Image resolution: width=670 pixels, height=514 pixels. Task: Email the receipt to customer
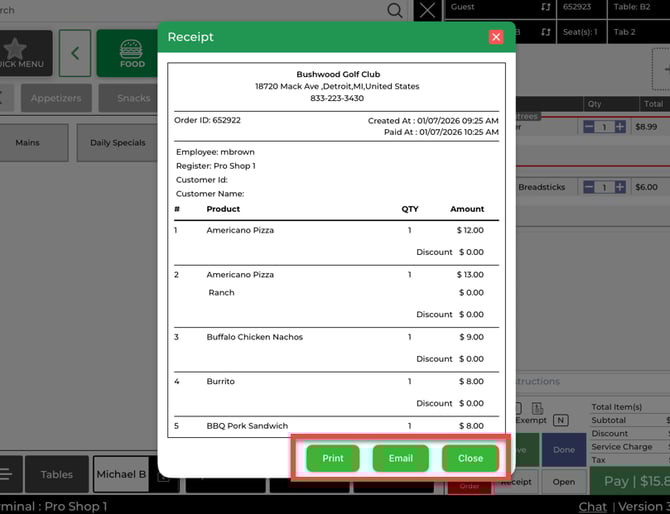pos(400,458)
